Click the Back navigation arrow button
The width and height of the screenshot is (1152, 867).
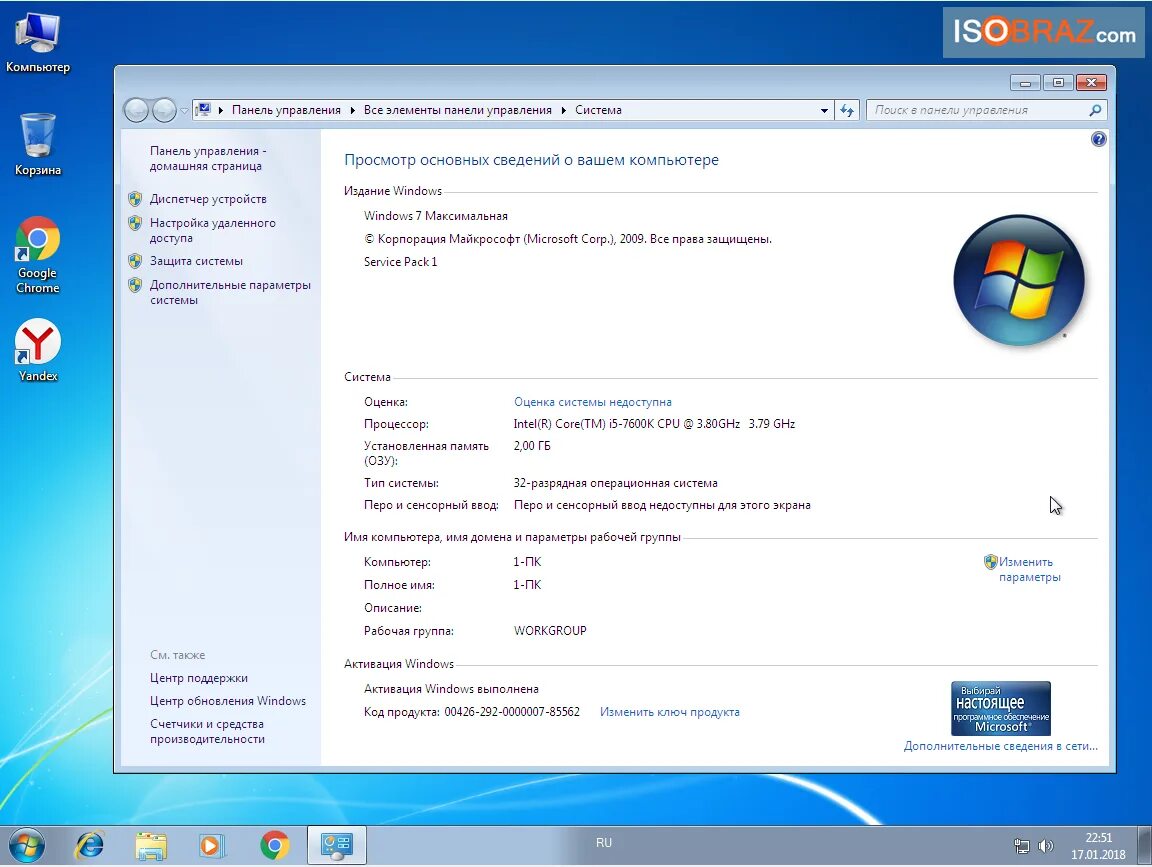(x=137, y=110)
